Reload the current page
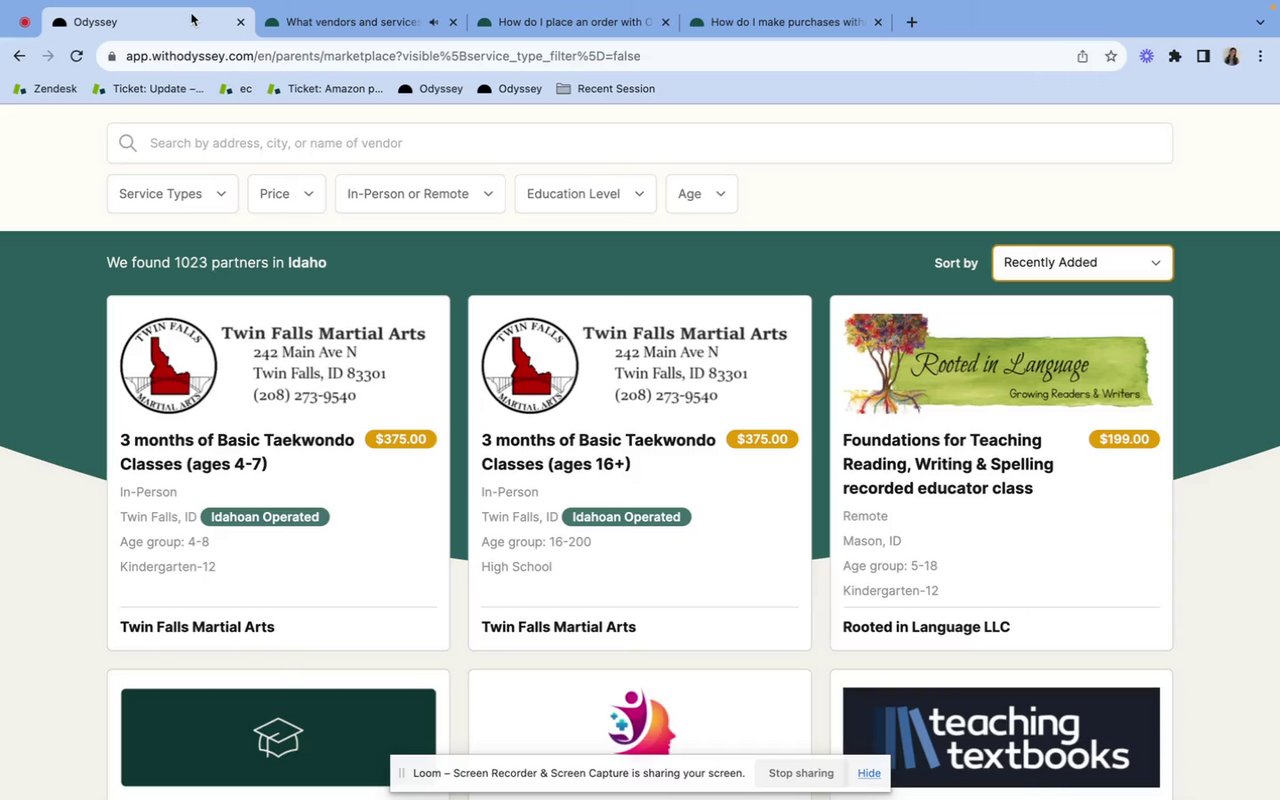The height and width of the screenshot is (800, 1280). [x=76, y=56]
